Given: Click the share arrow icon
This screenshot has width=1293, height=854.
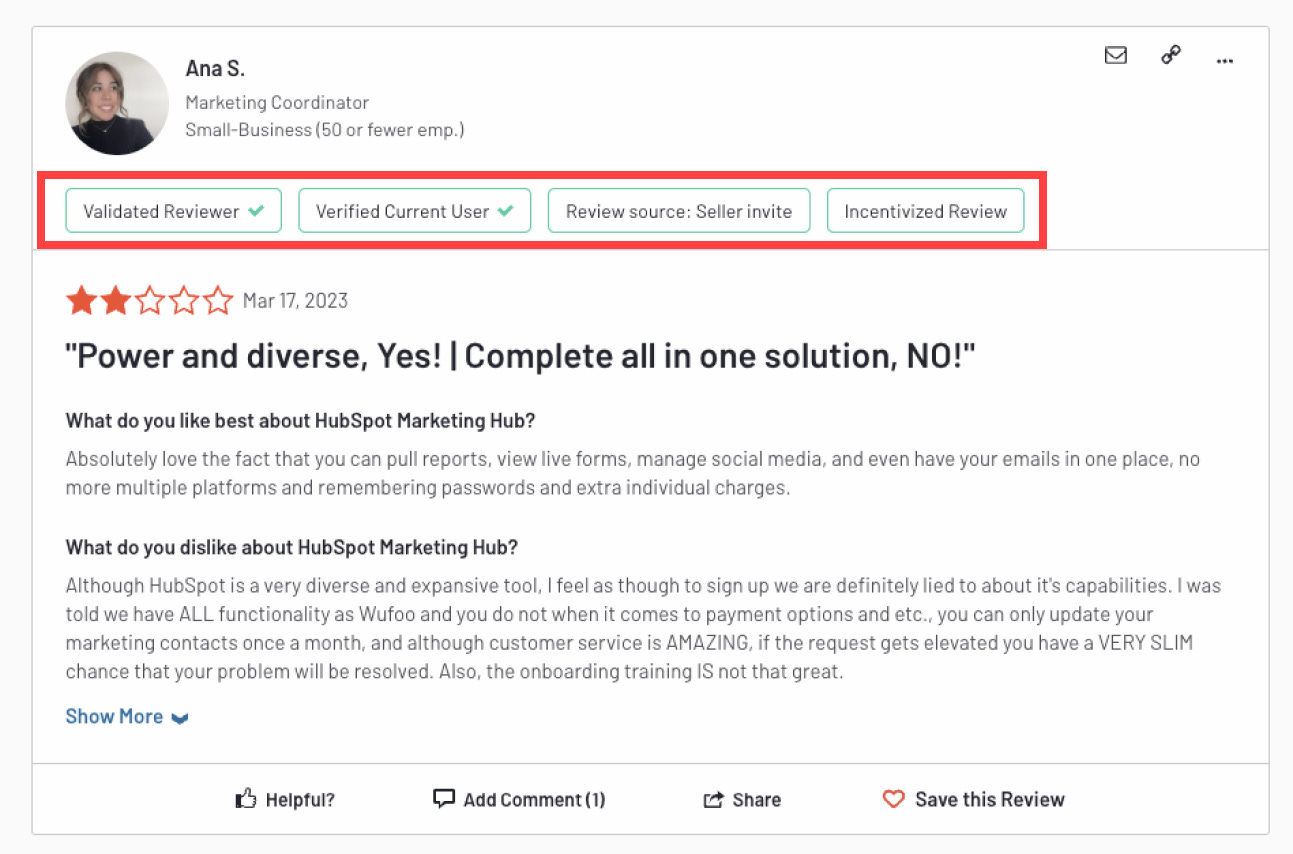Looking at the screenshot, I should 713,799.
